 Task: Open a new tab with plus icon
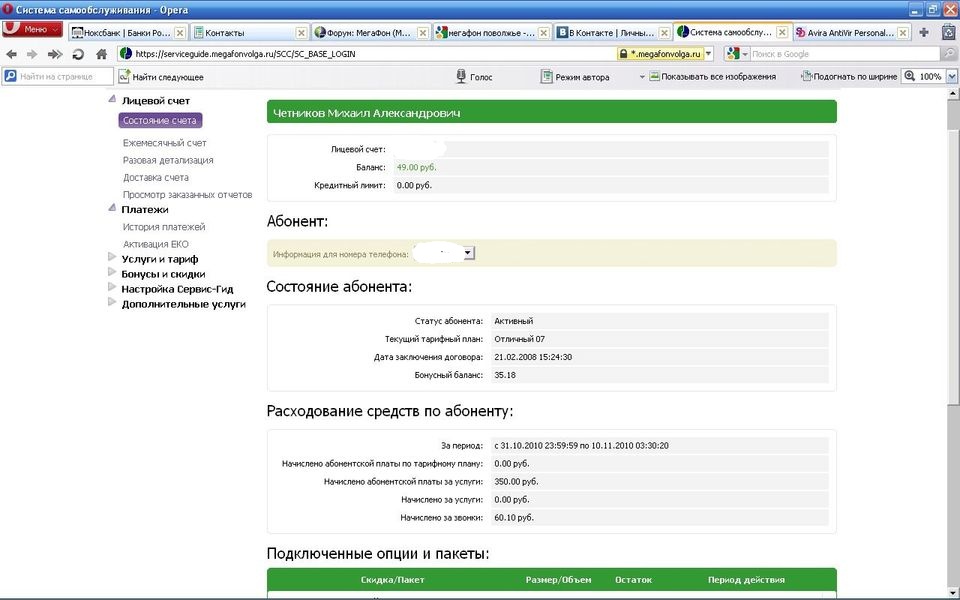pos(923,32)
